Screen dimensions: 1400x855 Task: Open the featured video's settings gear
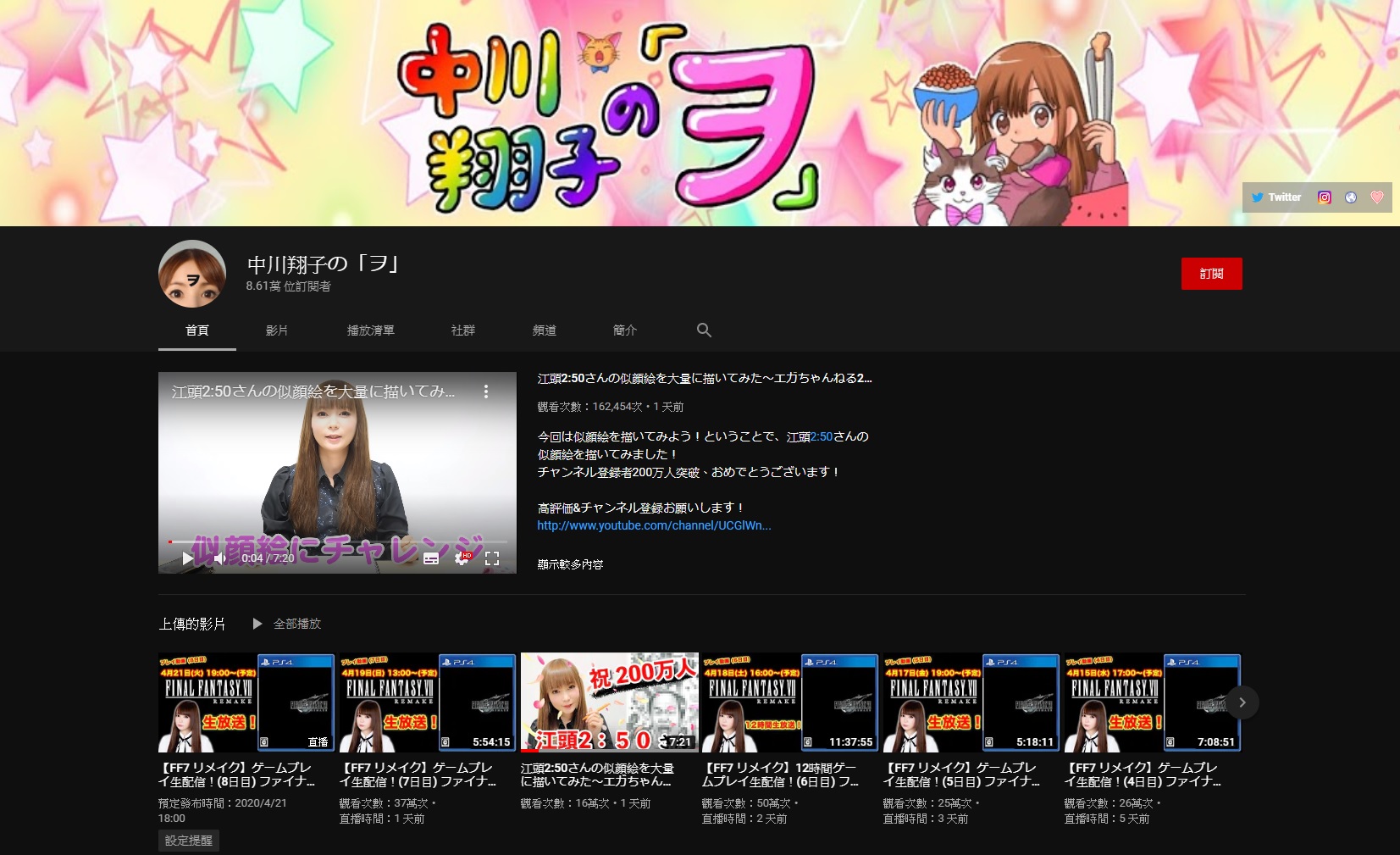462,558
